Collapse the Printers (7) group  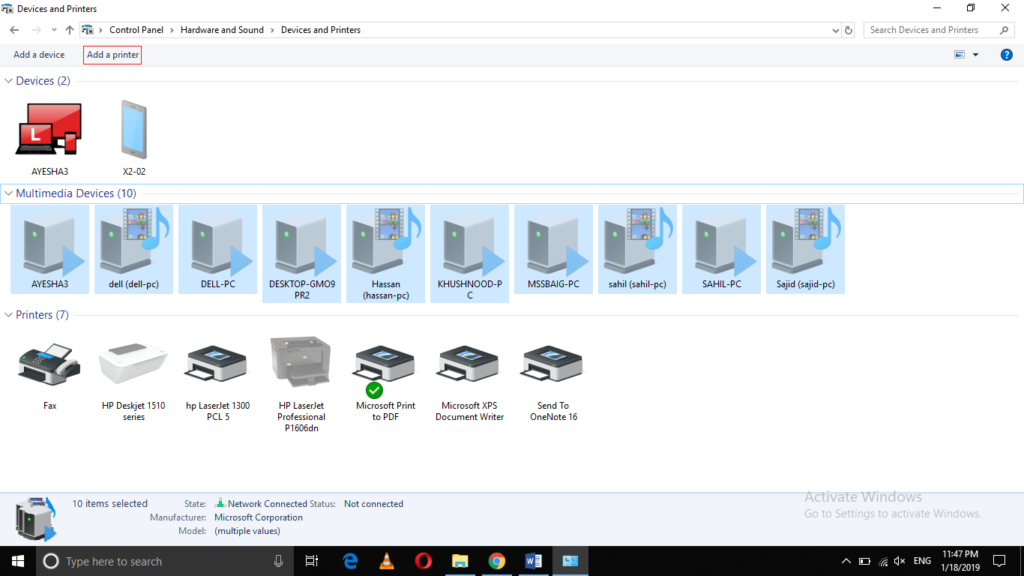pyautogui.click(x=9, y=315)
